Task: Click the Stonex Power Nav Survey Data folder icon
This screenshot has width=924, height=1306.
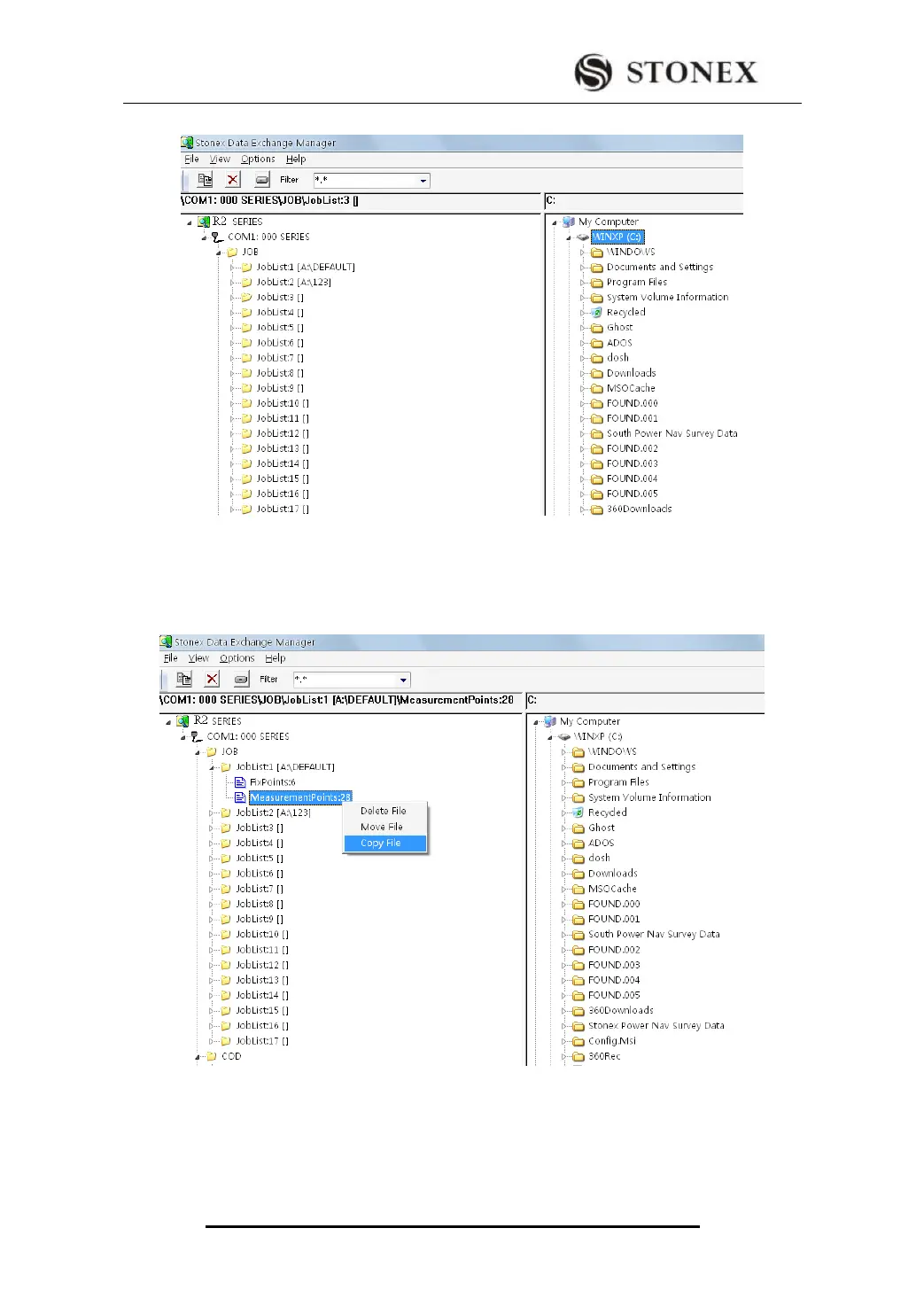Action: click(x=578, y=1026)
